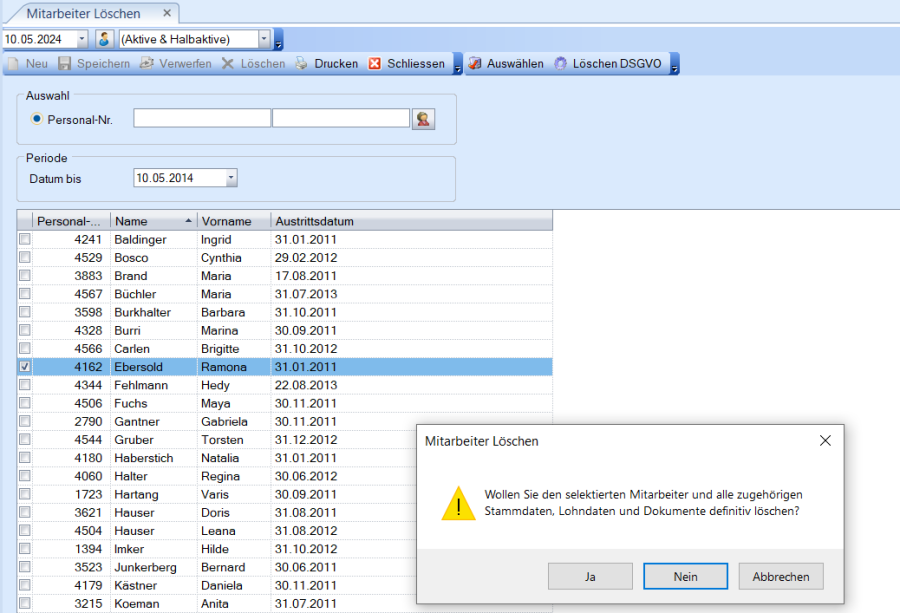Click personnel number 4060
Viewport: 900px width, 613px height.
point(88,476)
